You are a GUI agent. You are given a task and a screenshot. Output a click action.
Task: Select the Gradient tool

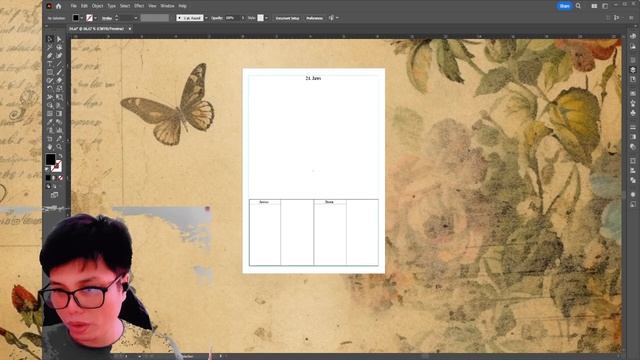(x=59, y=113)
